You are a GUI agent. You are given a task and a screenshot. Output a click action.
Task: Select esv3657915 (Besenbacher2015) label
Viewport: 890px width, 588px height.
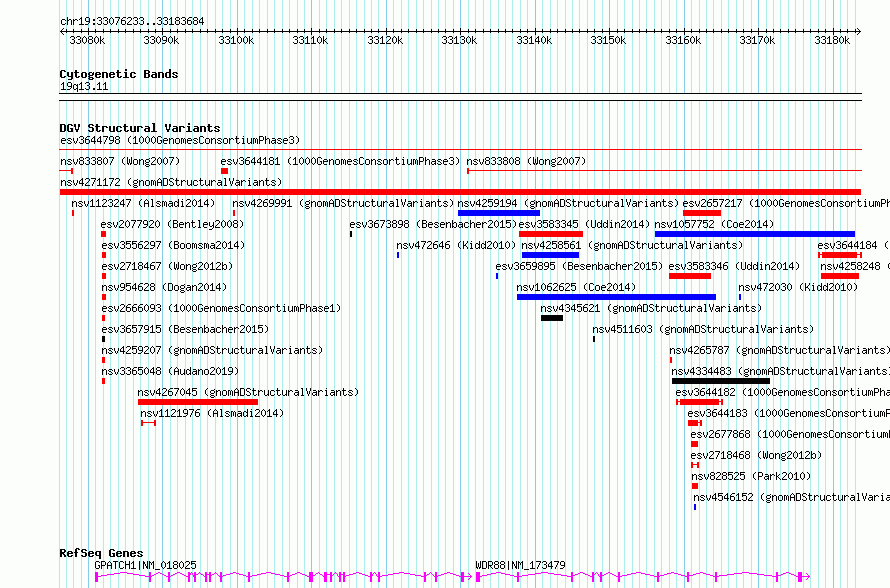point(185,329)
